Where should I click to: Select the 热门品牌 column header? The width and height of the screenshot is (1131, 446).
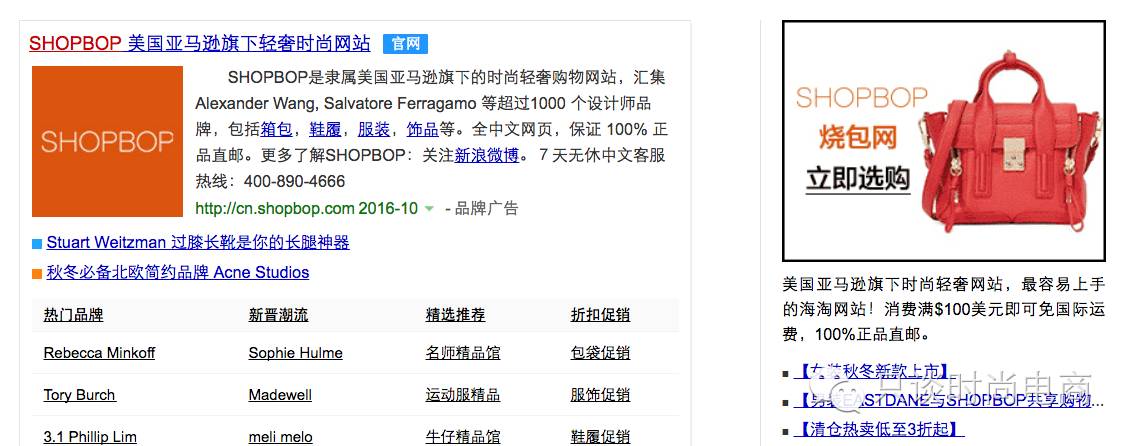click(73, 315)
